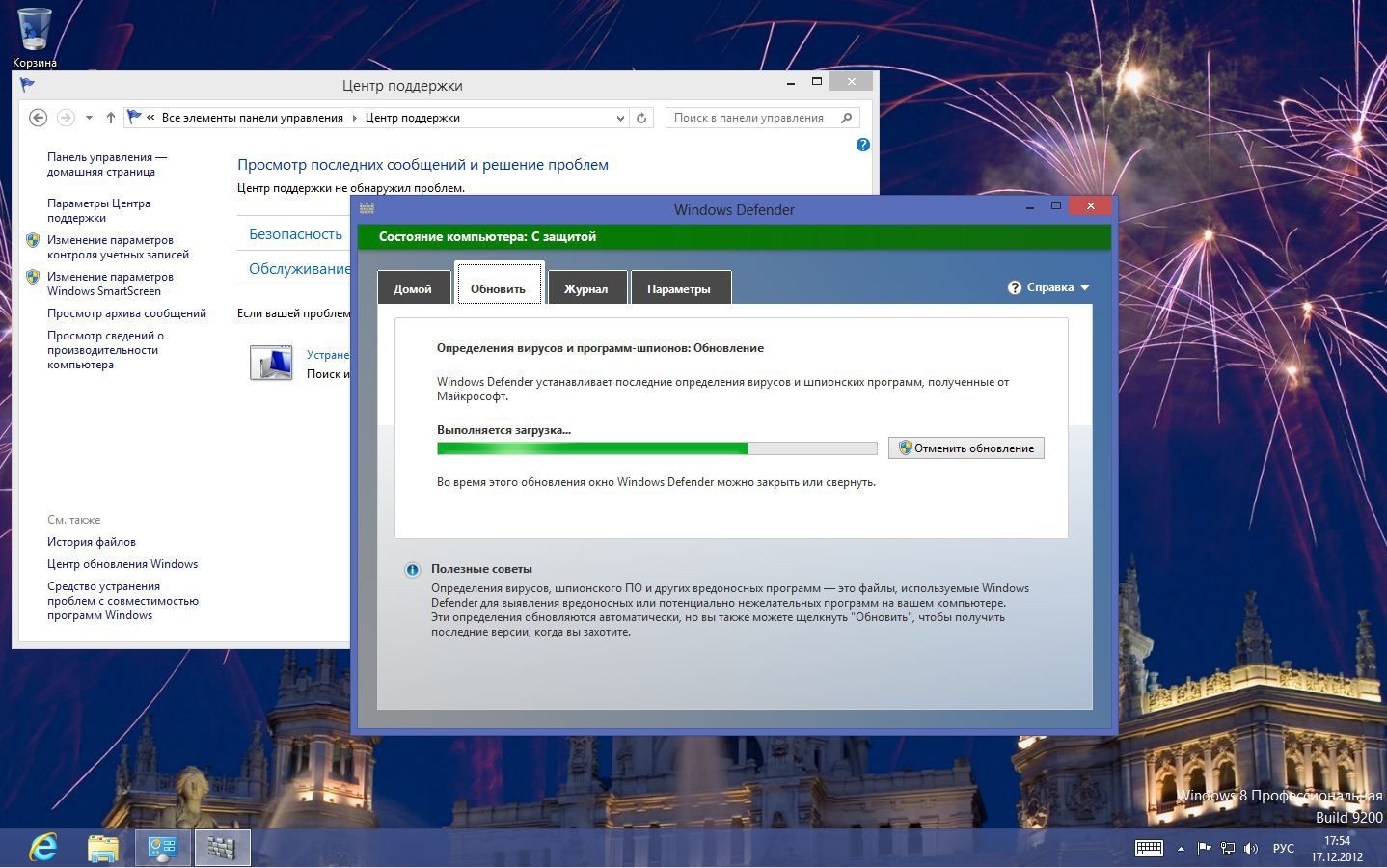Click the Все элементы панели управления breadcrumb
Image resolution: width=1387 pixels, height=868 pixels.
(253, 118)
